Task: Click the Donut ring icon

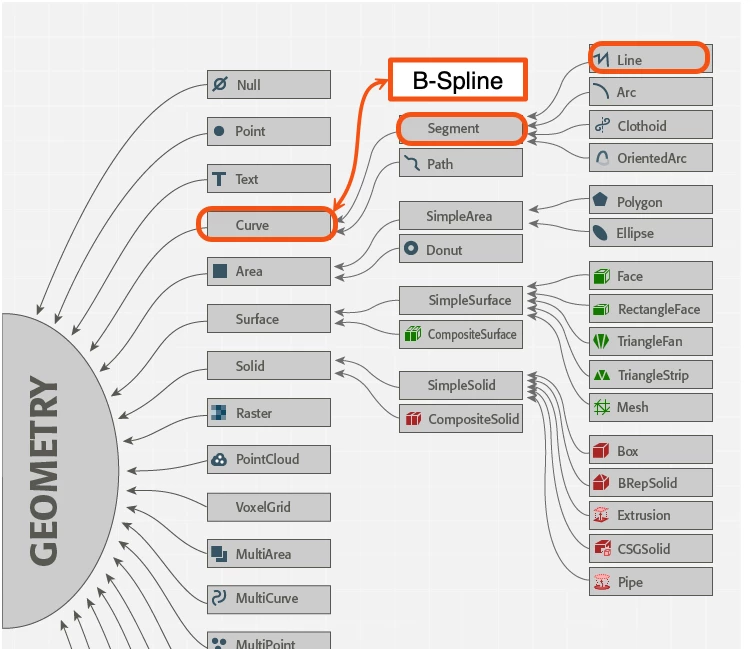Action: tap(411, 248)
